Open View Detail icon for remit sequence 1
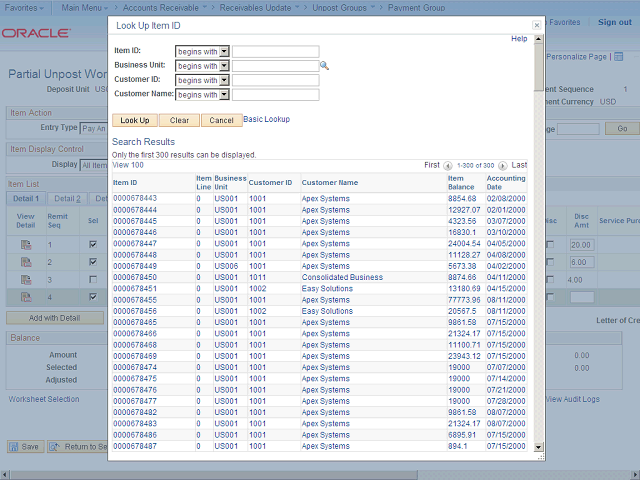The width and height of the screenshot is (640, 480). (x=26, y=245)
